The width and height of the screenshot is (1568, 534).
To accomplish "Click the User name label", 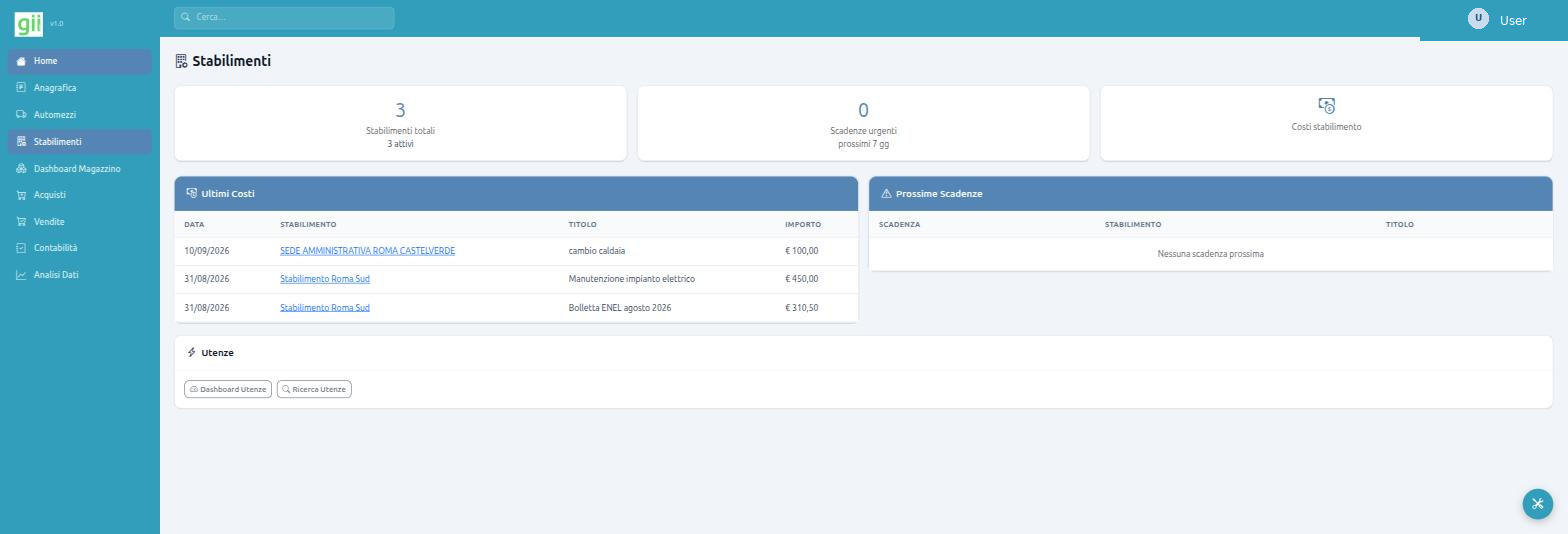I will [x=1513, y=20].
